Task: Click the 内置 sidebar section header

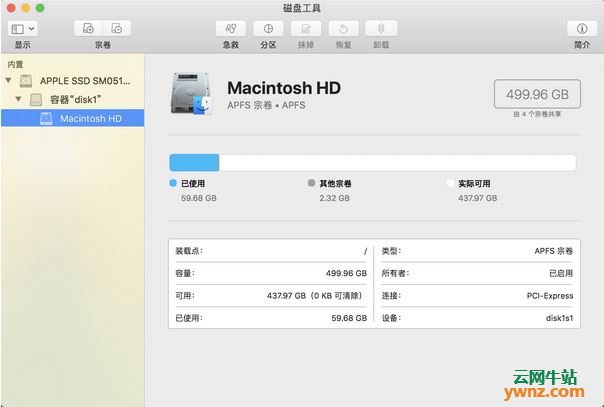Action: point(15,64)
